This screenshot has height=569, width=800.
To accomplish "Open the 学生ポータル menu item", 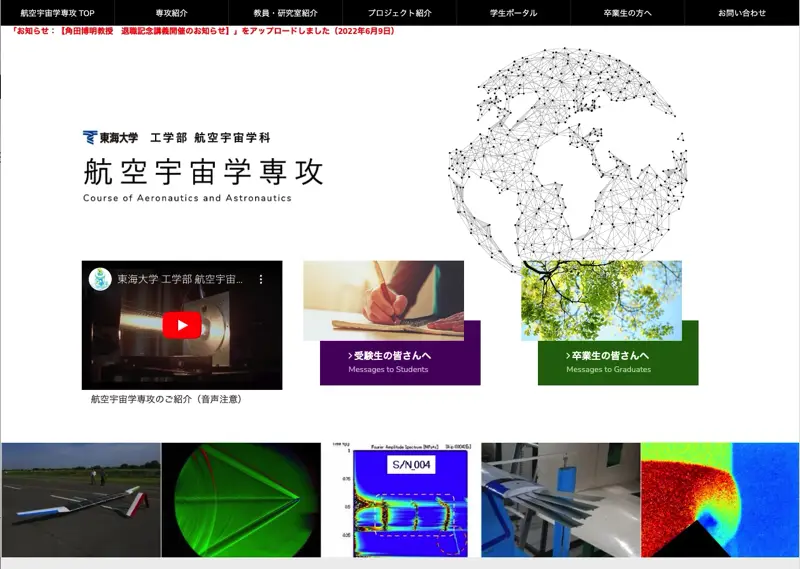I will click(513, 13).
